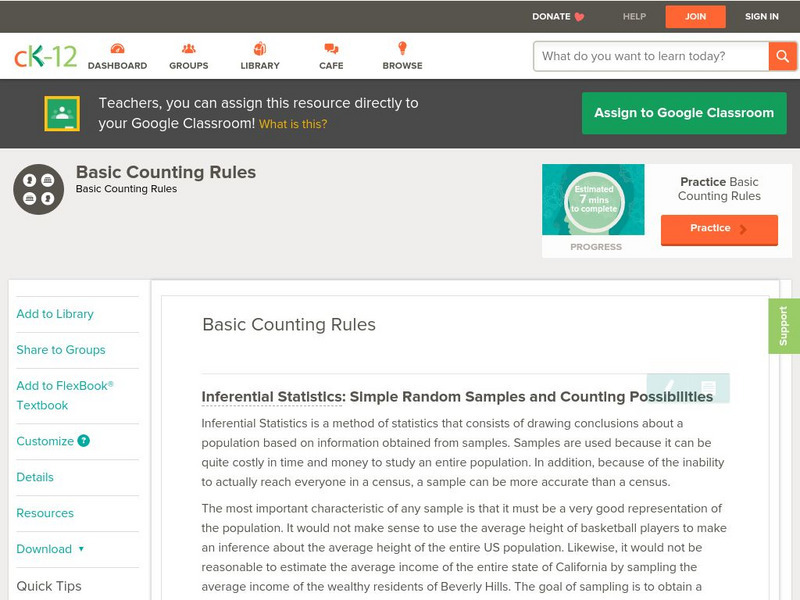Click the Download link
The image size is (800, 600).
pos(44,549)
